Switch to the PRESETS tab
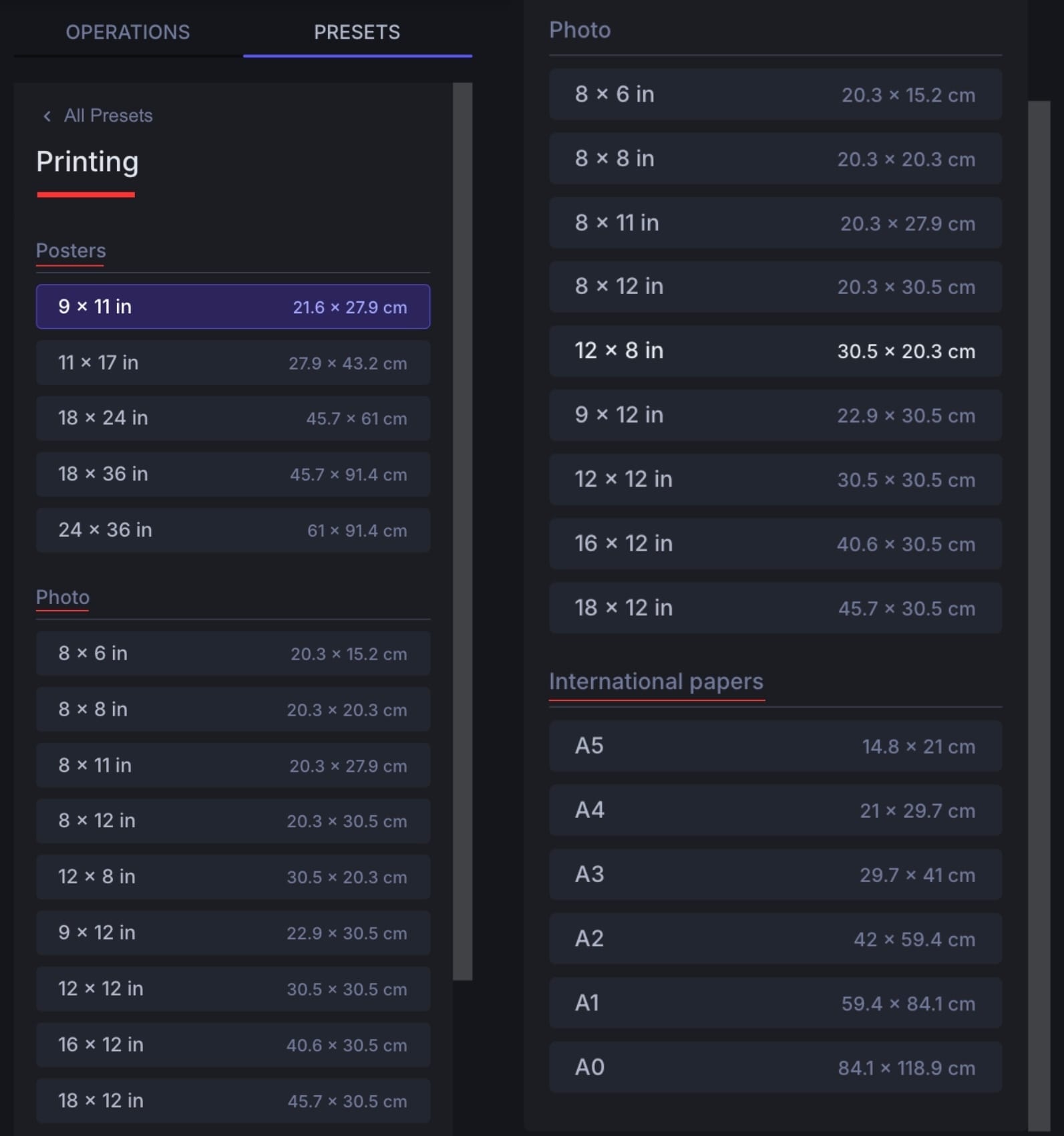 357,32
